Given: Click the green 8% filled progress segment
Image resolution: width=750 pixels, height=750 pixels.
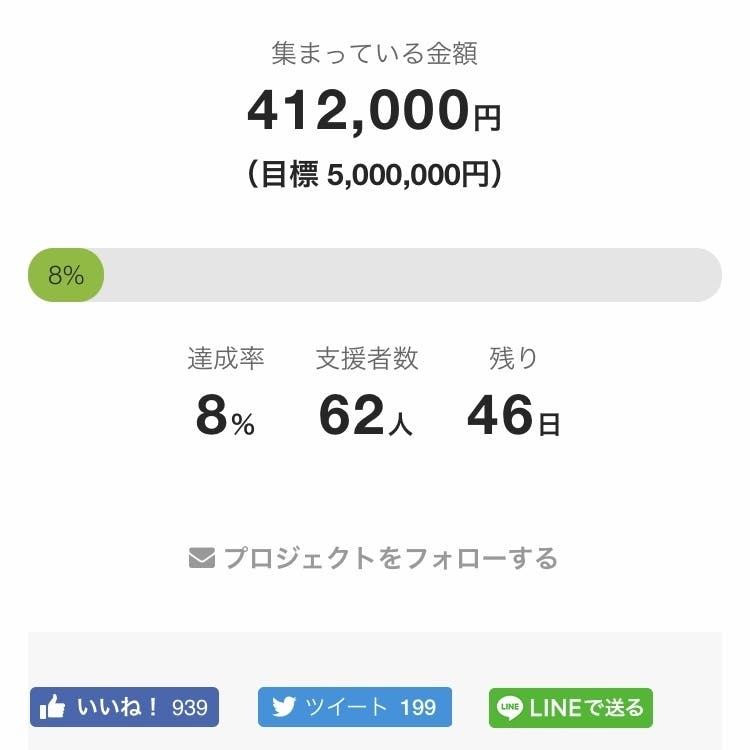Looking at the screenshot, I should [66, 275].
